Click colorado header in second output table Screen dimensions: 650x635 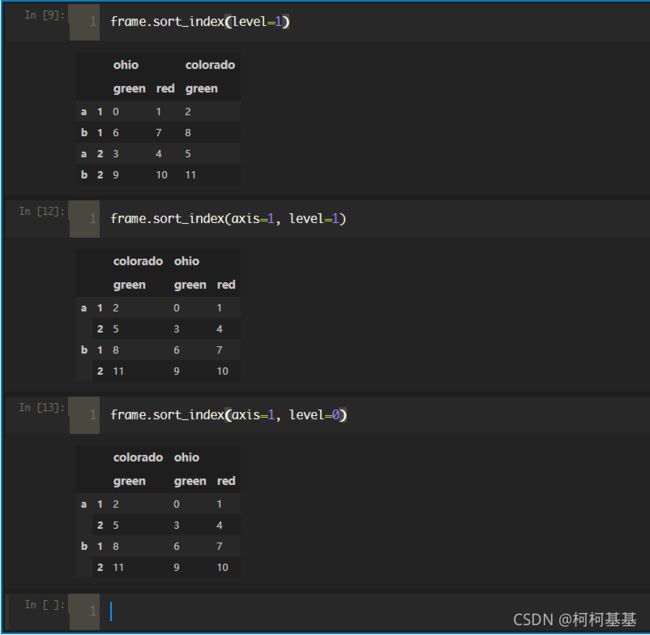pyautogui.click(x=138, y=261)
